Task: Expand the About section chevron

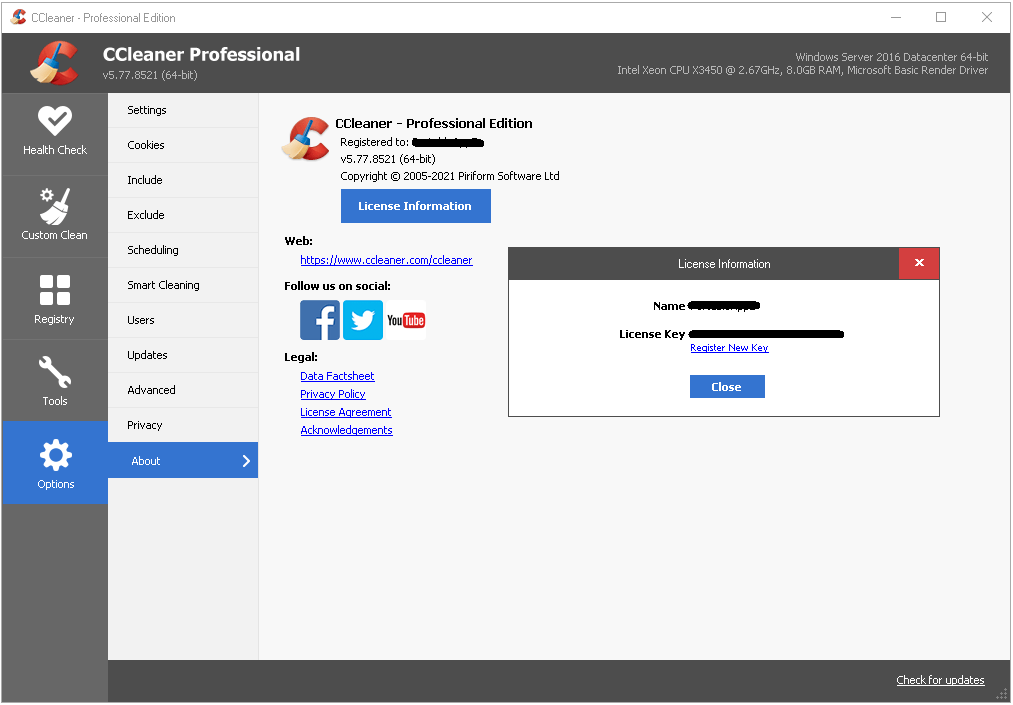Action: pos(245,460)
